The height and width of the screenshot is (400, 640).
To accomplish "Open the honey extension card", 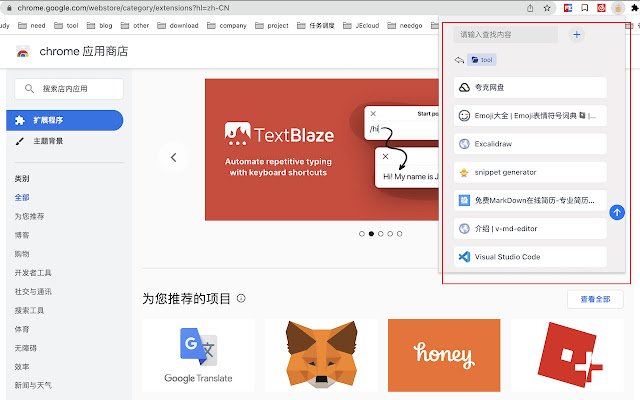I will tap(444, 355).
